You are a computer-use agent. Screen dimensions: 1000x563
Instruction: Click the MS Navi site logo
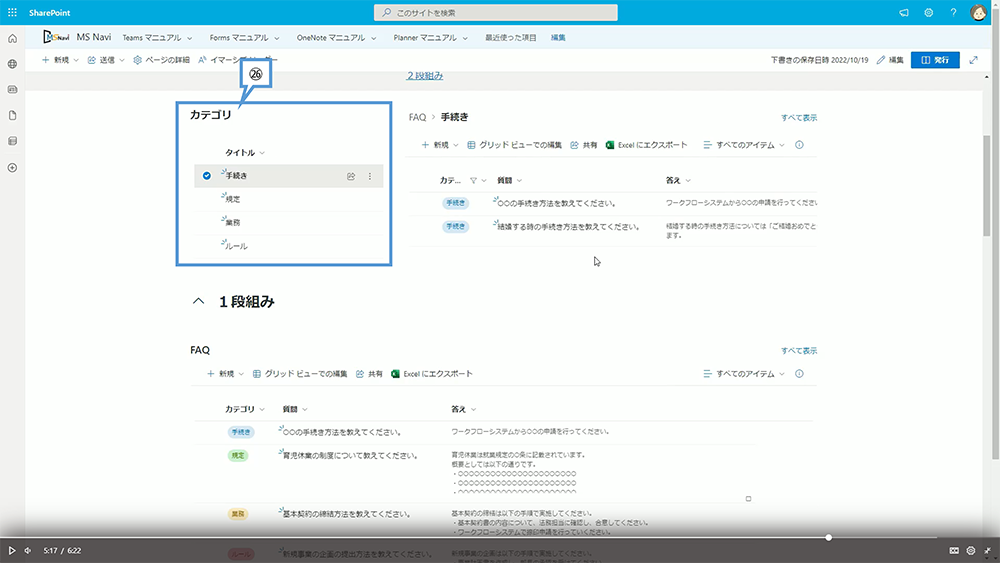point(55,37)
